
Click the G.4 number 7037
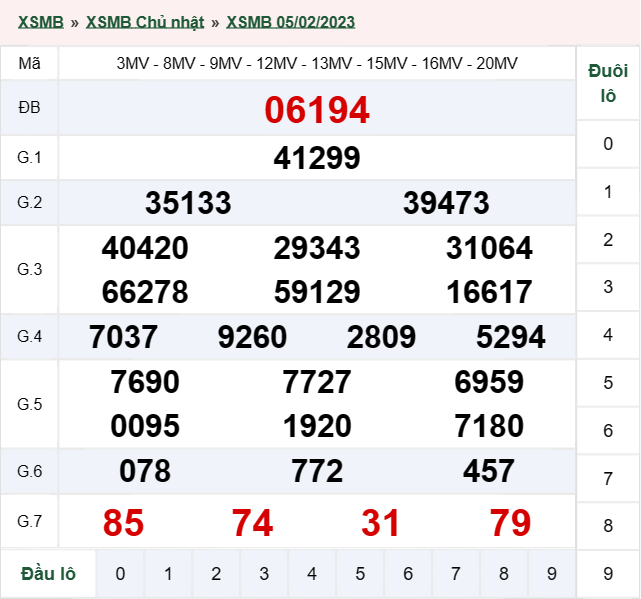(x=123, y=337)
